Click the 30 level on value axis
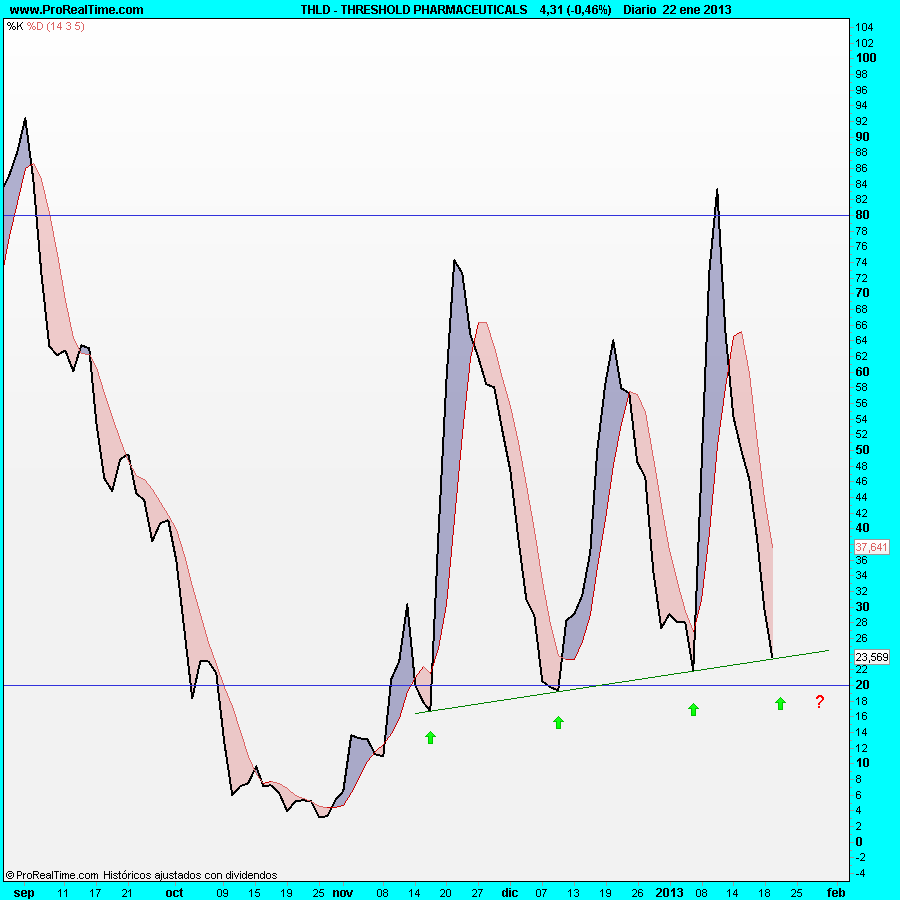The width and height of the screenshot is (900, 900). (862, 606)
